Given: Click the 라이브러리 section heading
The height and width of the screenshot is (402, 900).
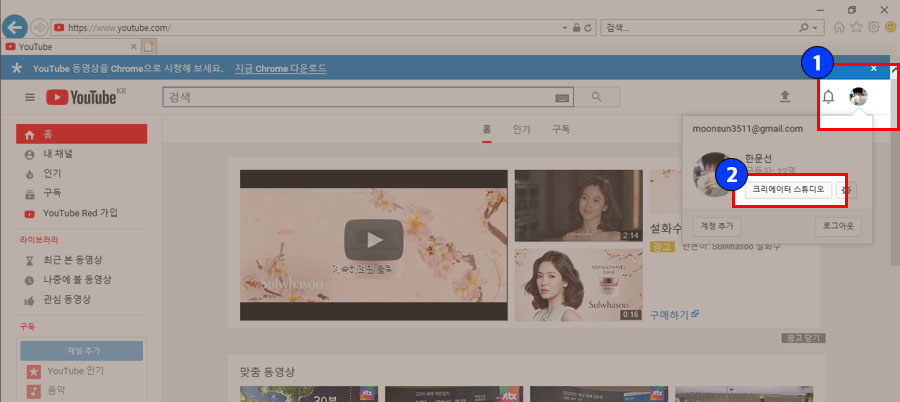Looking at the screenshot, I should click(x=39, y=239).
